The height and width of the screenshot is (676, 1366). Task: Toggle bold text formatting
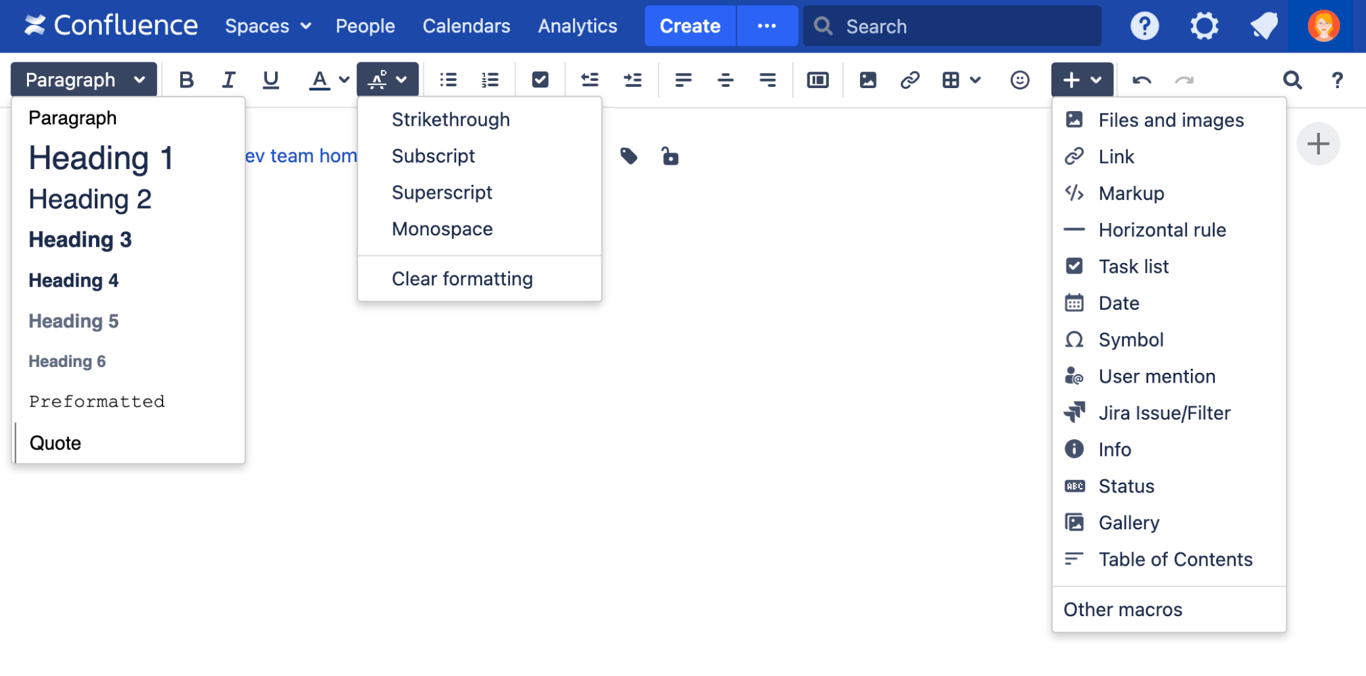tap(186, 79)
